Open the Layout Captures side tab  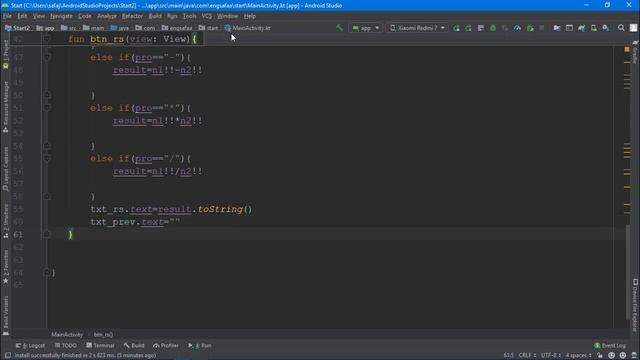pos(6,169)
